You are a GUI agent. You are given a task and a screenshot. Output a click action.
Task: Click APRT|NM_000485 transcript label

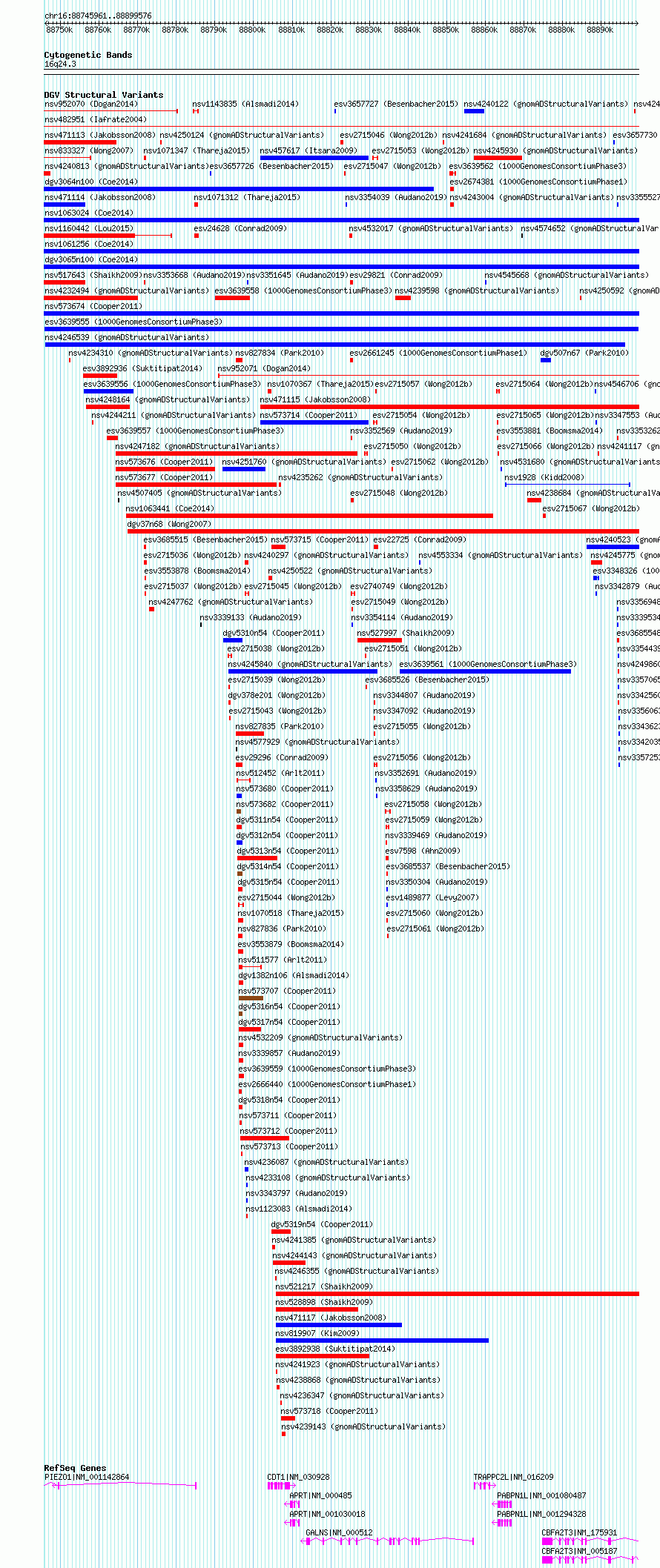tap(320, 1495)
